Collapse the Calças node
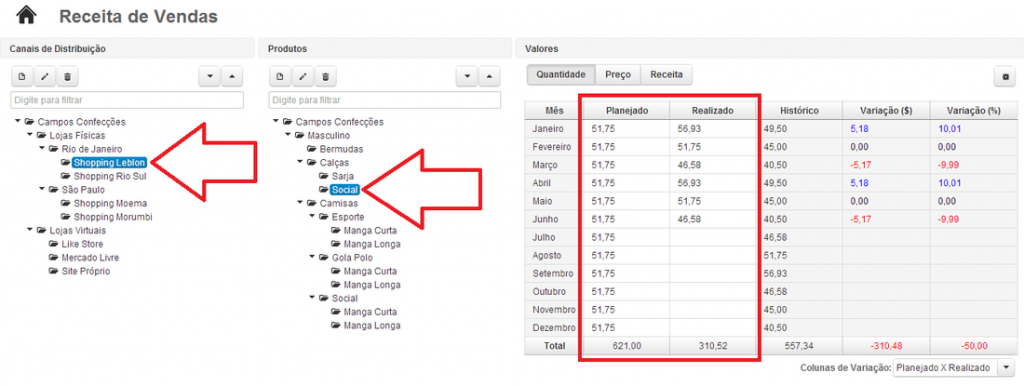 (299, 162)
